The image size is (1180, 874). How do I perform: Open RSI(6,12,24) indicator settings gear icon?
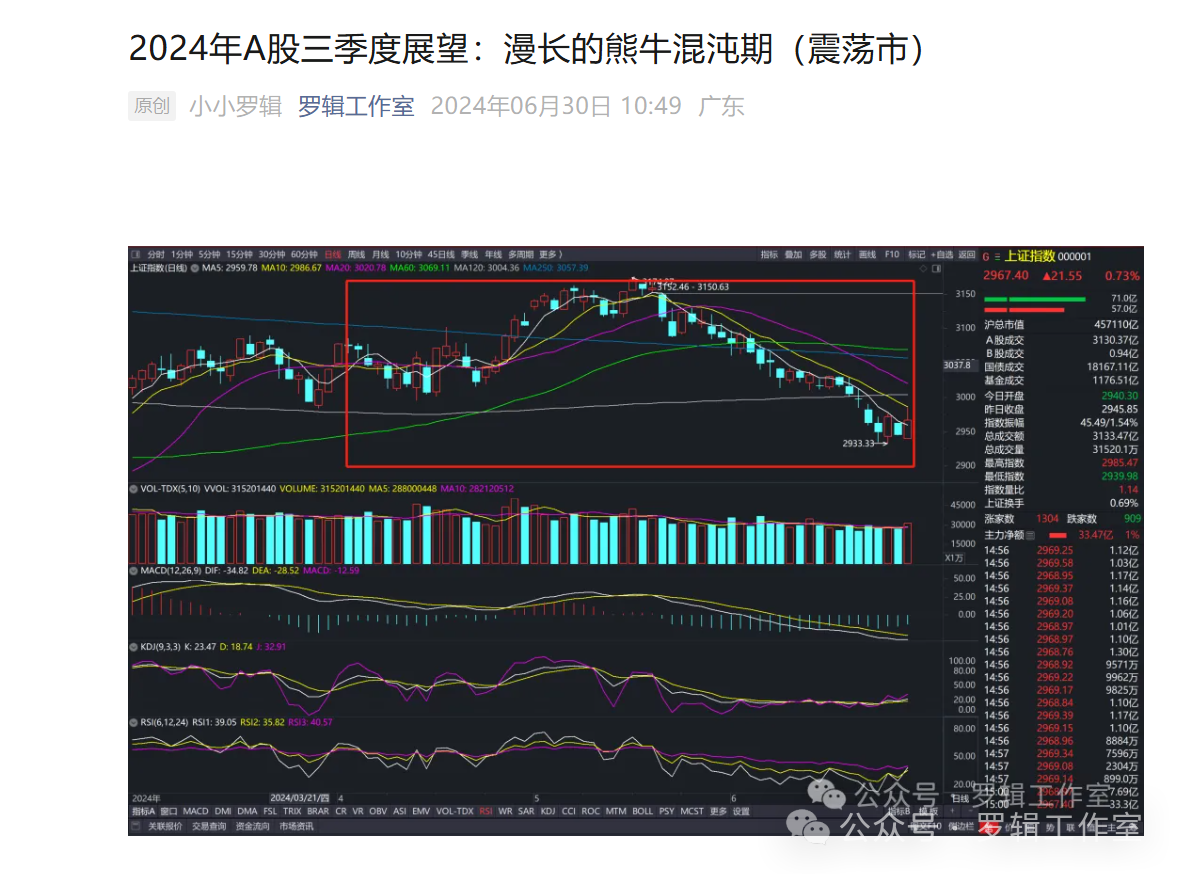click(x=134, y=723)
